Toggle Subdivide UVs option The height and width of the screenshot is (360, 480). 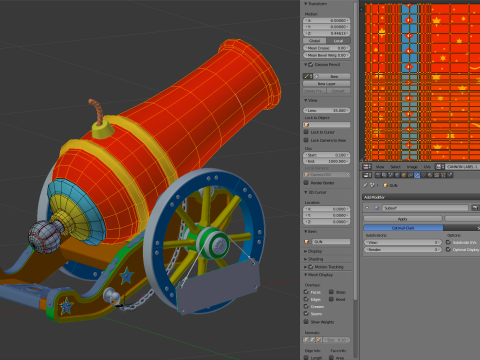click(448, 242)
